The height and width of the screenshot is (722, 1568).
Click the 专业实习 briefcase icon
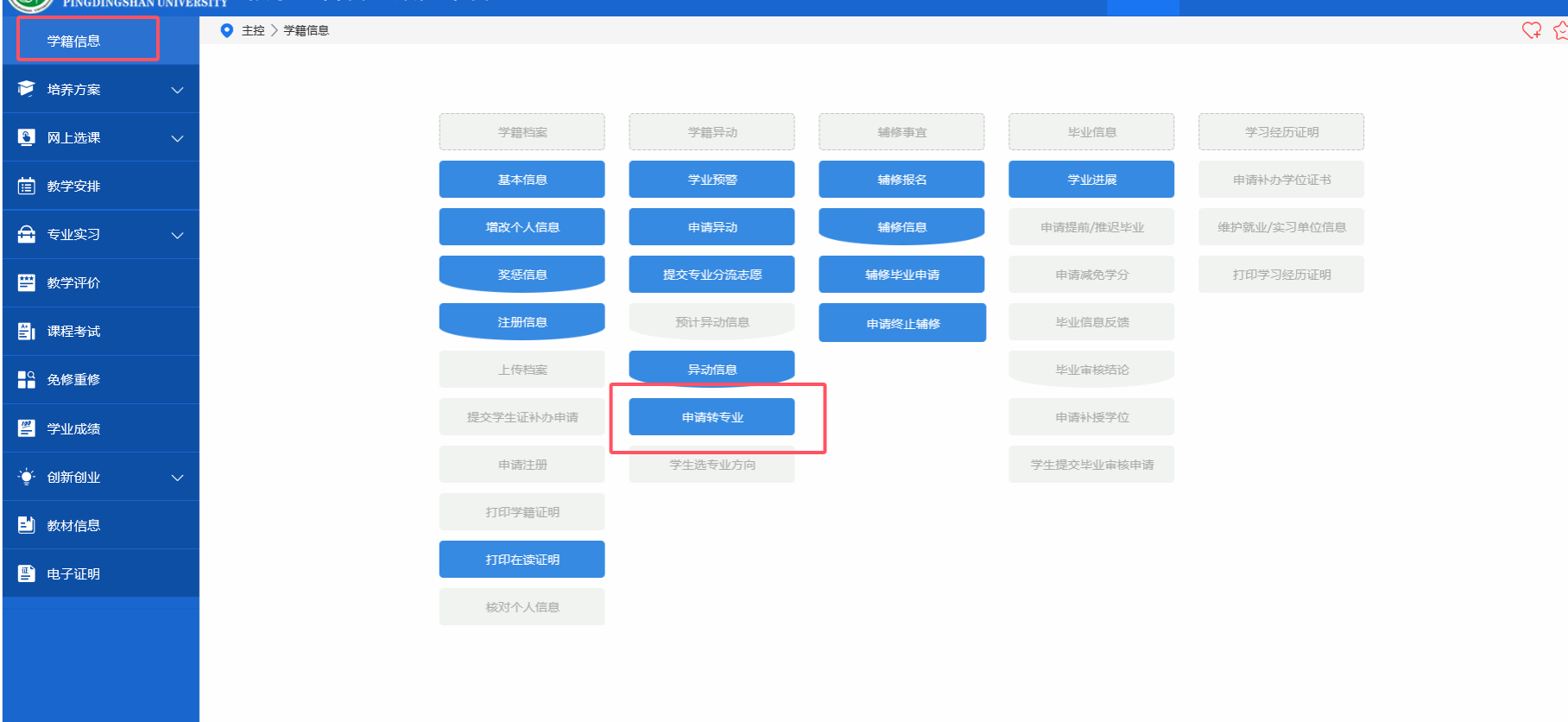pyautogui.click(x=27, y=234)
